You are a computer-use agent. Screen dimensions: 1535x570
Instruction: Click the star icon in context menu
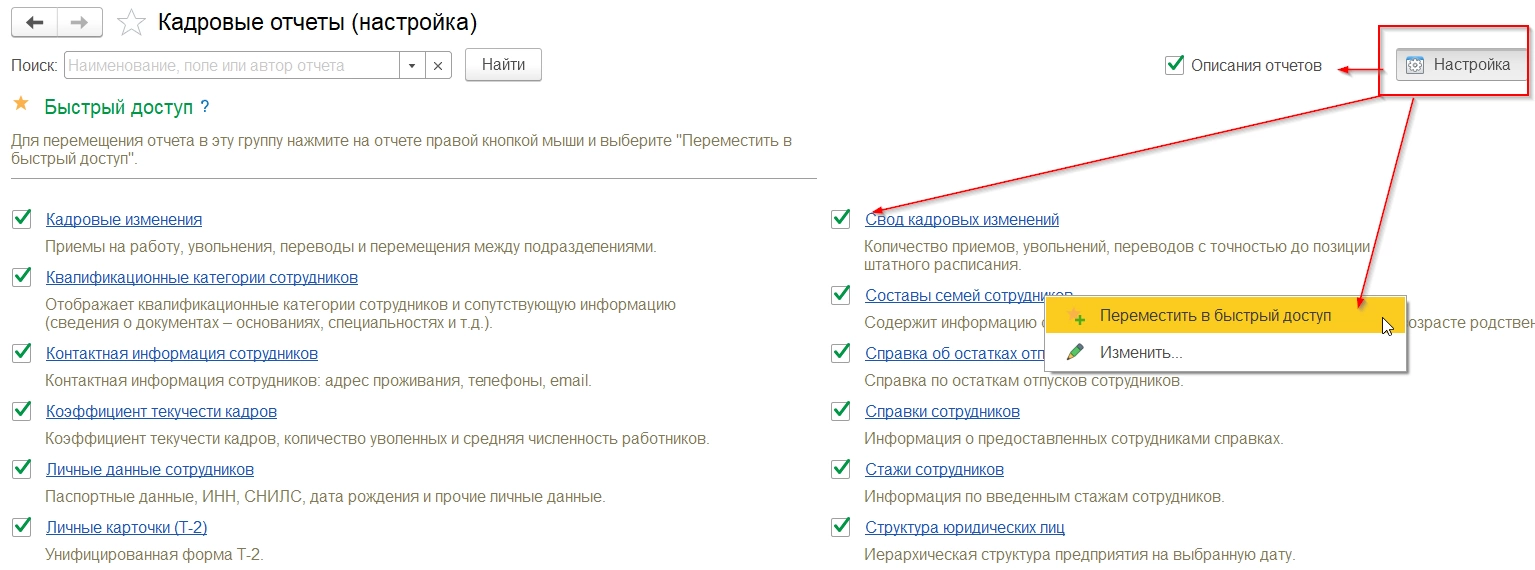[x=1075, y=316]
